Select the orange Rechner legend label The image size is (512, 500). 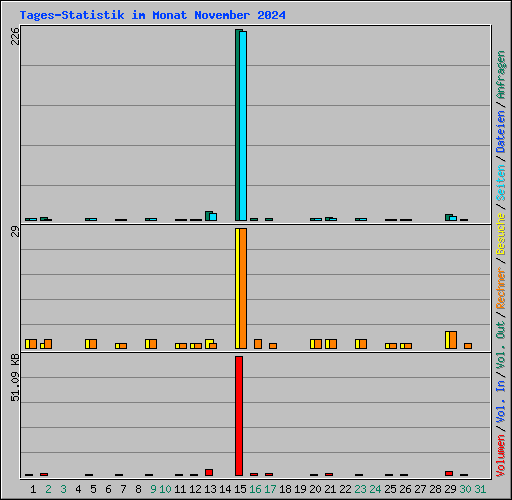click(x=501, y=288)
